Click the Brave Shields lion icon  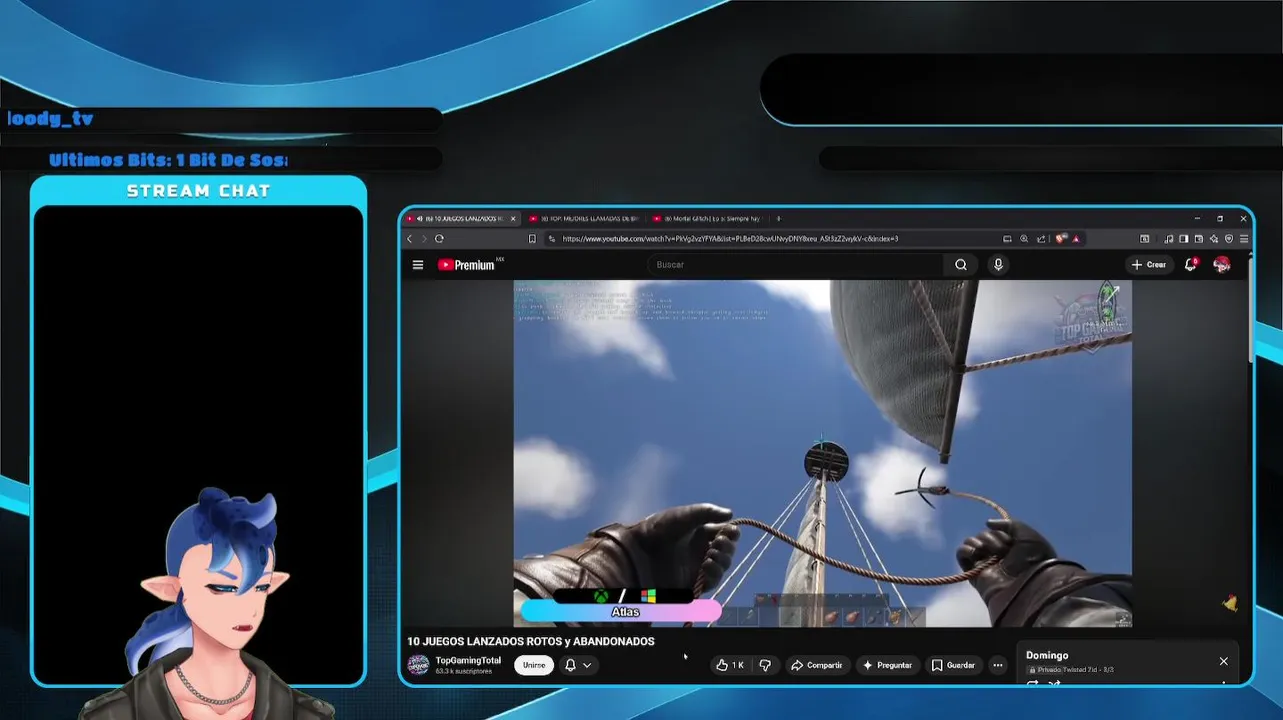1061,239
